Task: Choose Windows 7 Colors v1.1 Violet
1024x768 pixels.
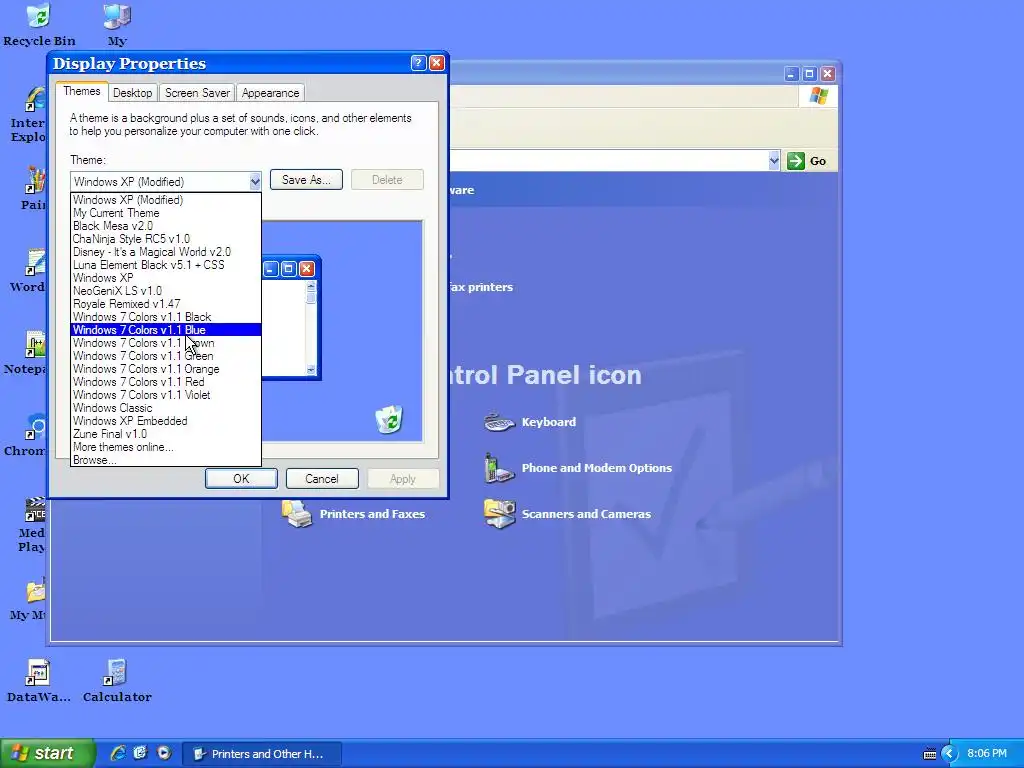Action: pyautogui.click(x=166, y=395)
